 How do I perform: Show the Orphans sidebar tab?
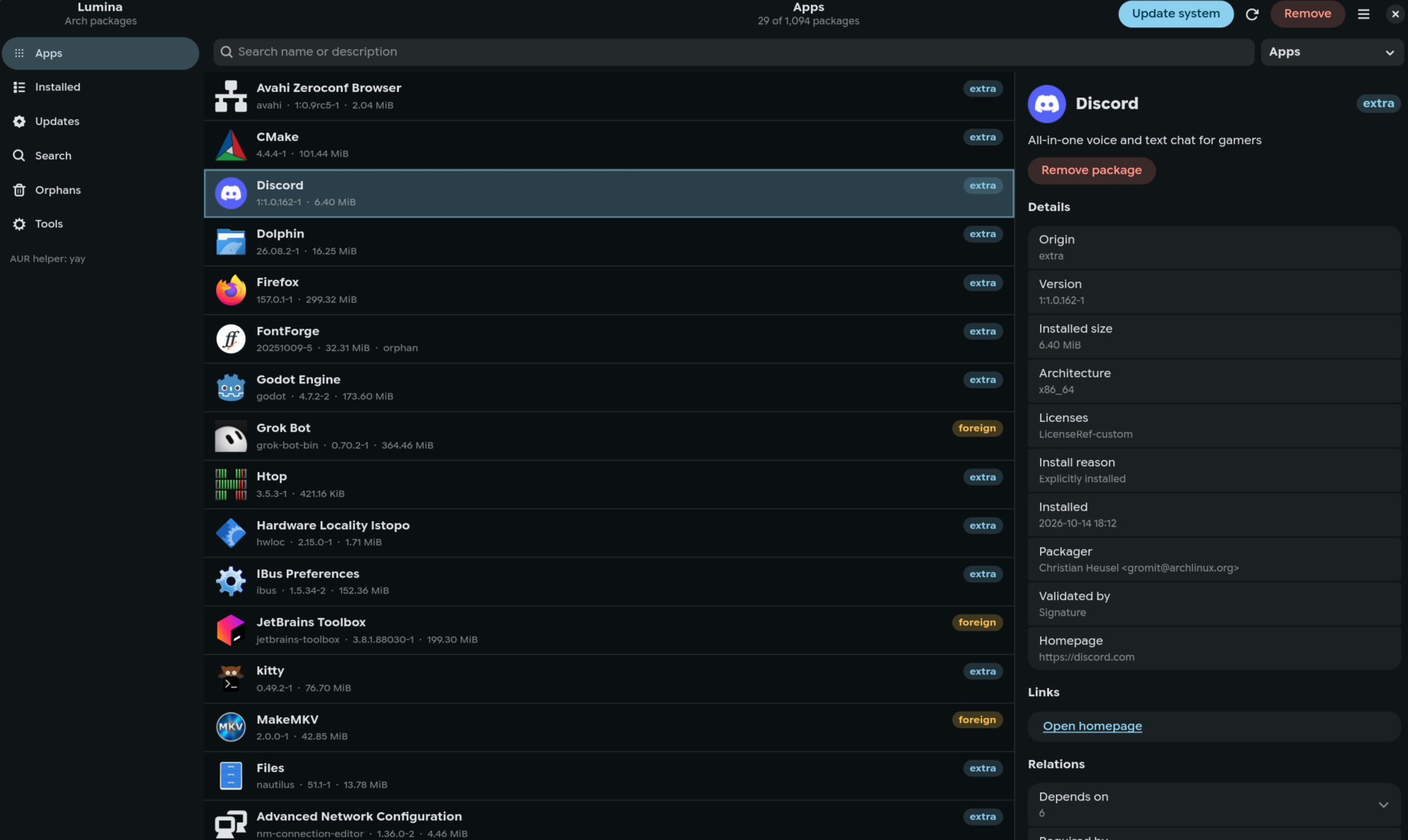coord(101,190)
